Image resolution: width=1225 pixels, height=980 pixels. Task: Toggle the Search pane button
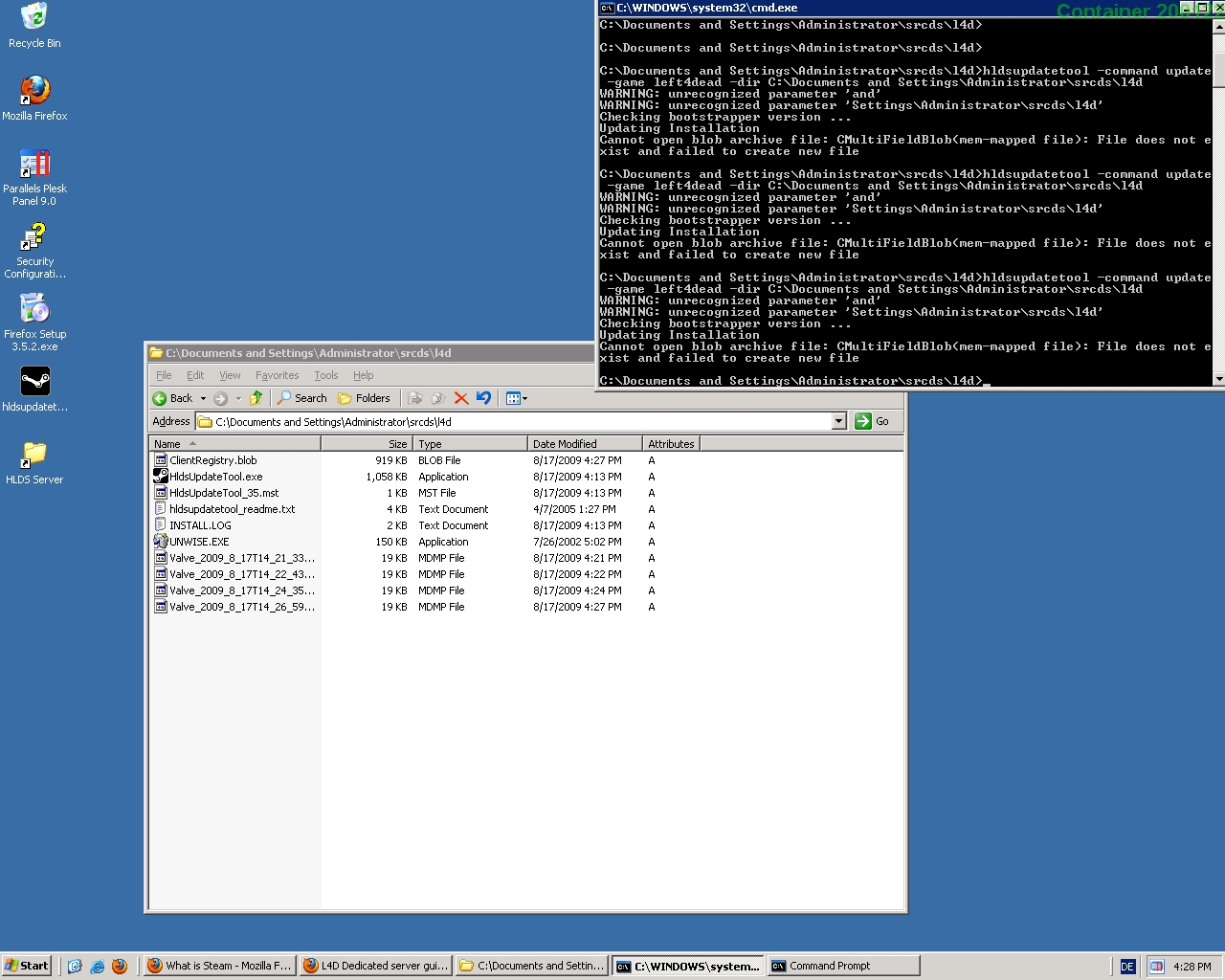[x=301, y=398]
